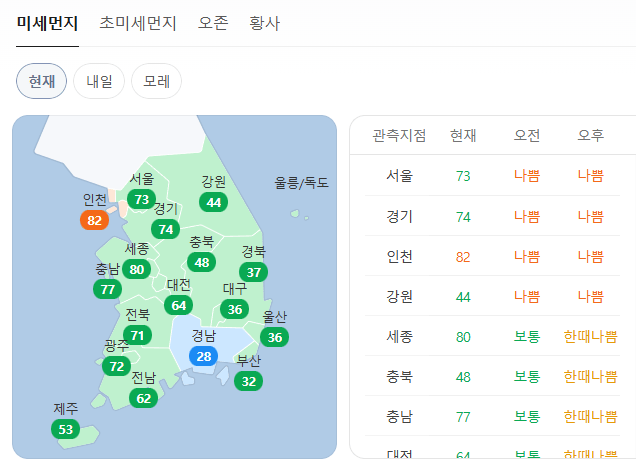Screen dimensions: 636x469
Task: Click 서울 in the station table
Action: (399, 176)
